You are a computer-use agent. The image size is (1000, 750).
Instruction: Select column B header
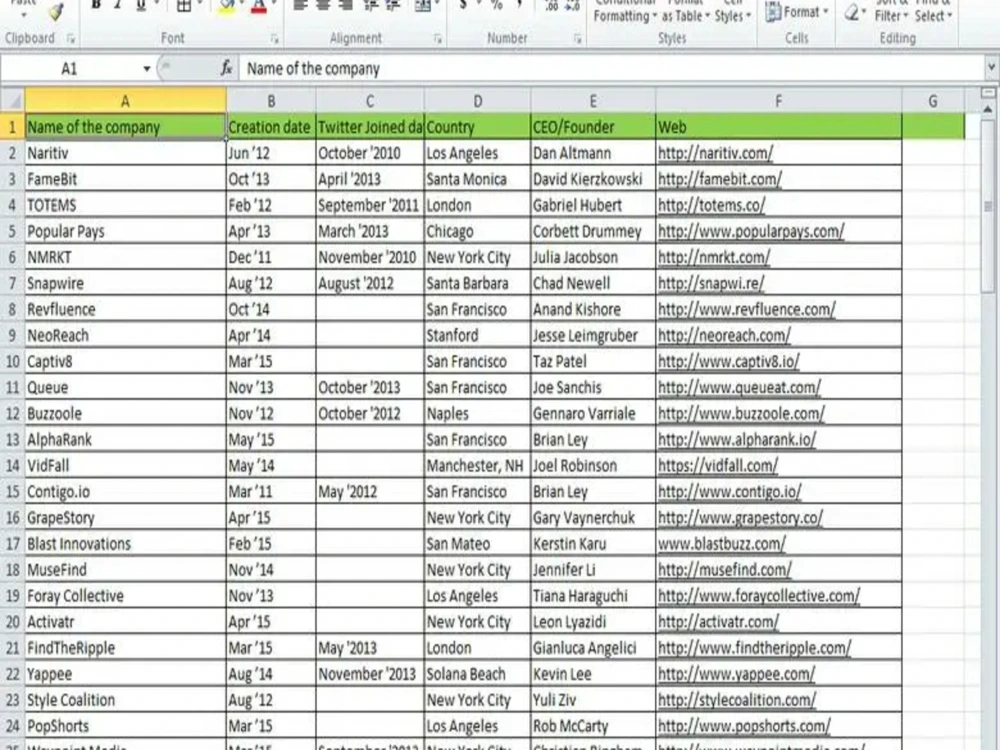[x=271, y=101]
